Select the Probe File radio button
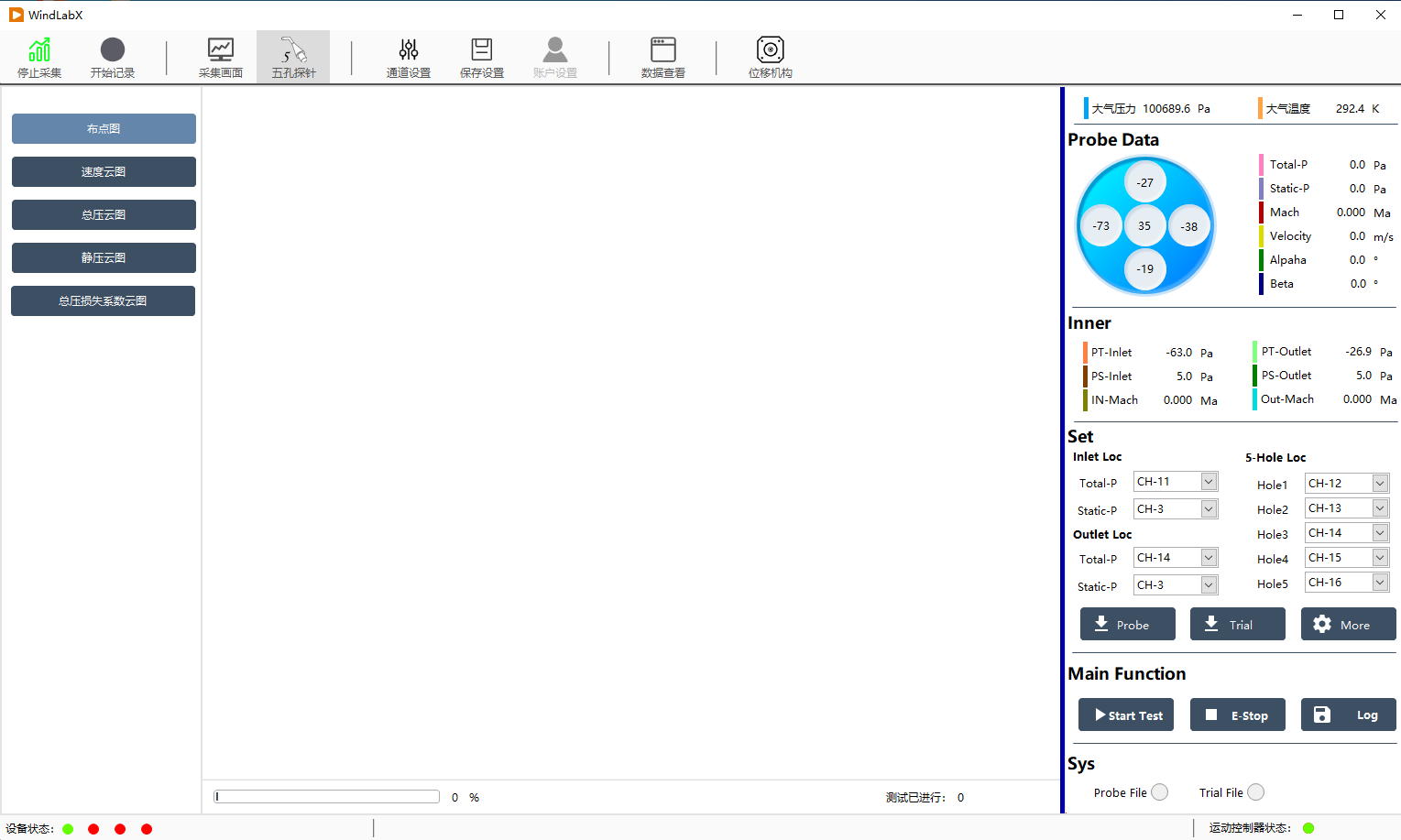Viewport: 1401px width, 840px height. coord(1160,792)
